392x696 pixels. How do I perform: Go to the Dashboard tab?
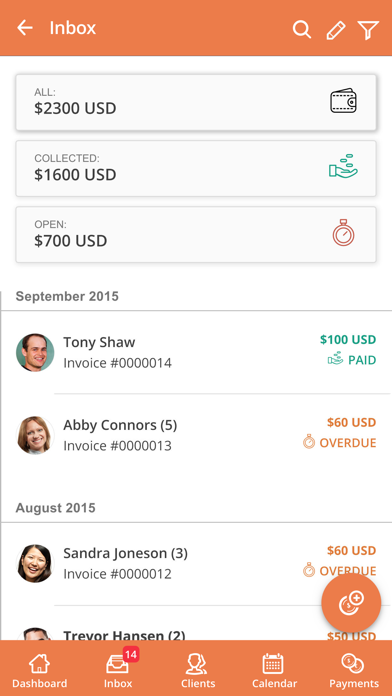[40, 670]
